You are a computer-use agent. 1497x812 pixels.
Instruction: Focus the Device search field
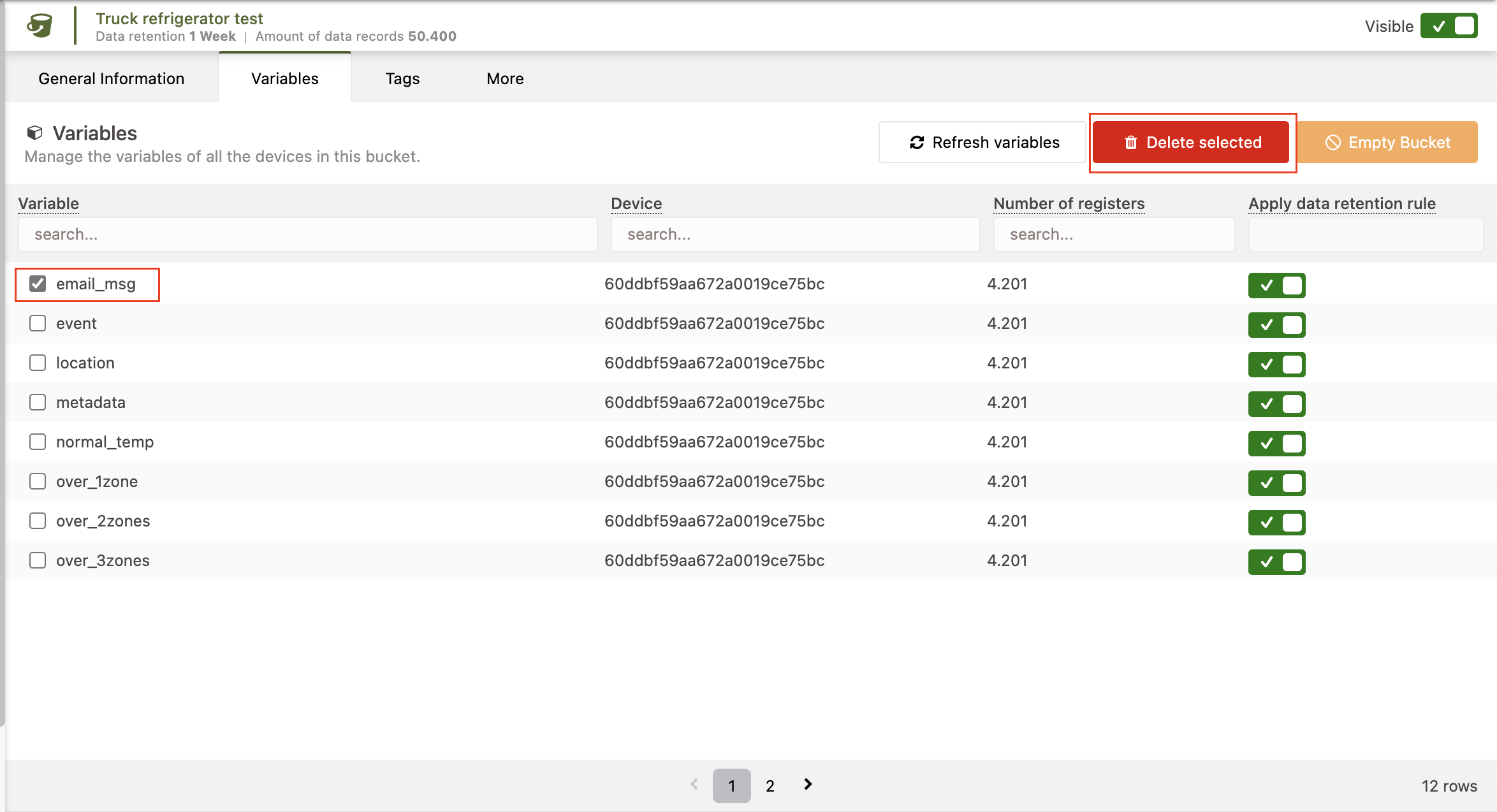click(x=795, y=235)
